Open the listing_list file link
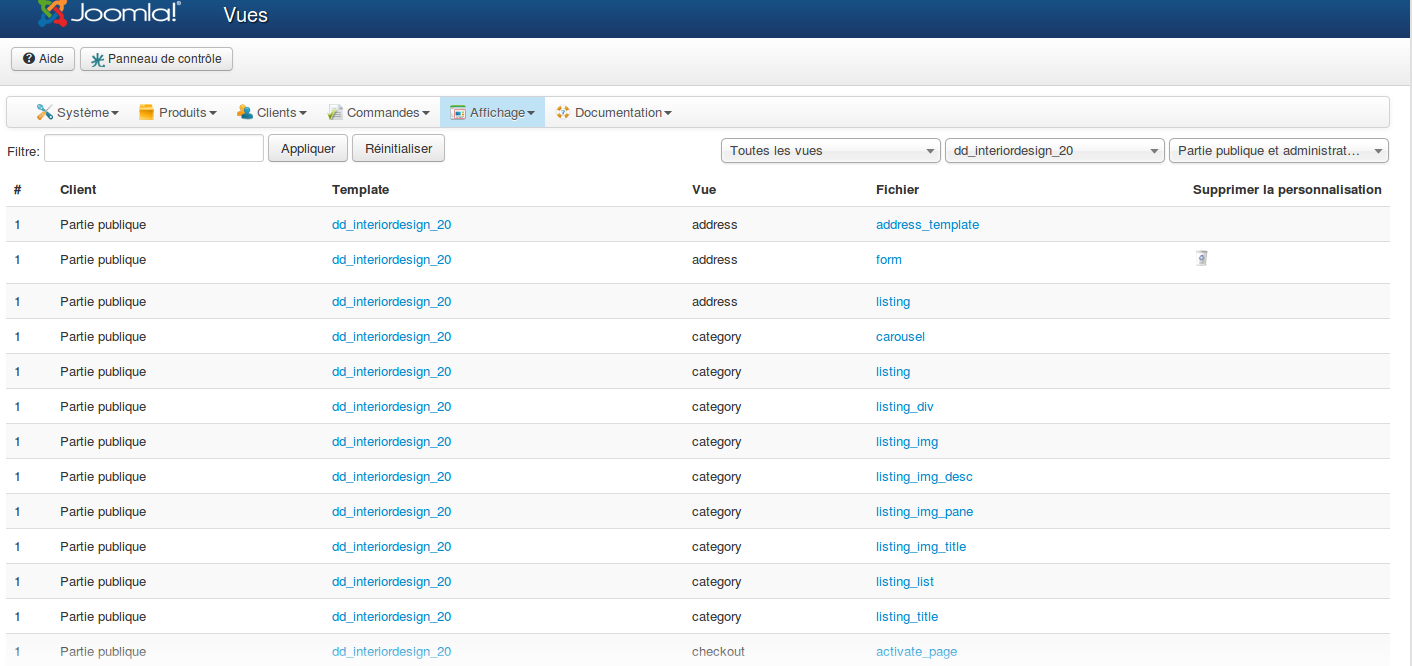The image size is (1412, 666). point(905,582)
